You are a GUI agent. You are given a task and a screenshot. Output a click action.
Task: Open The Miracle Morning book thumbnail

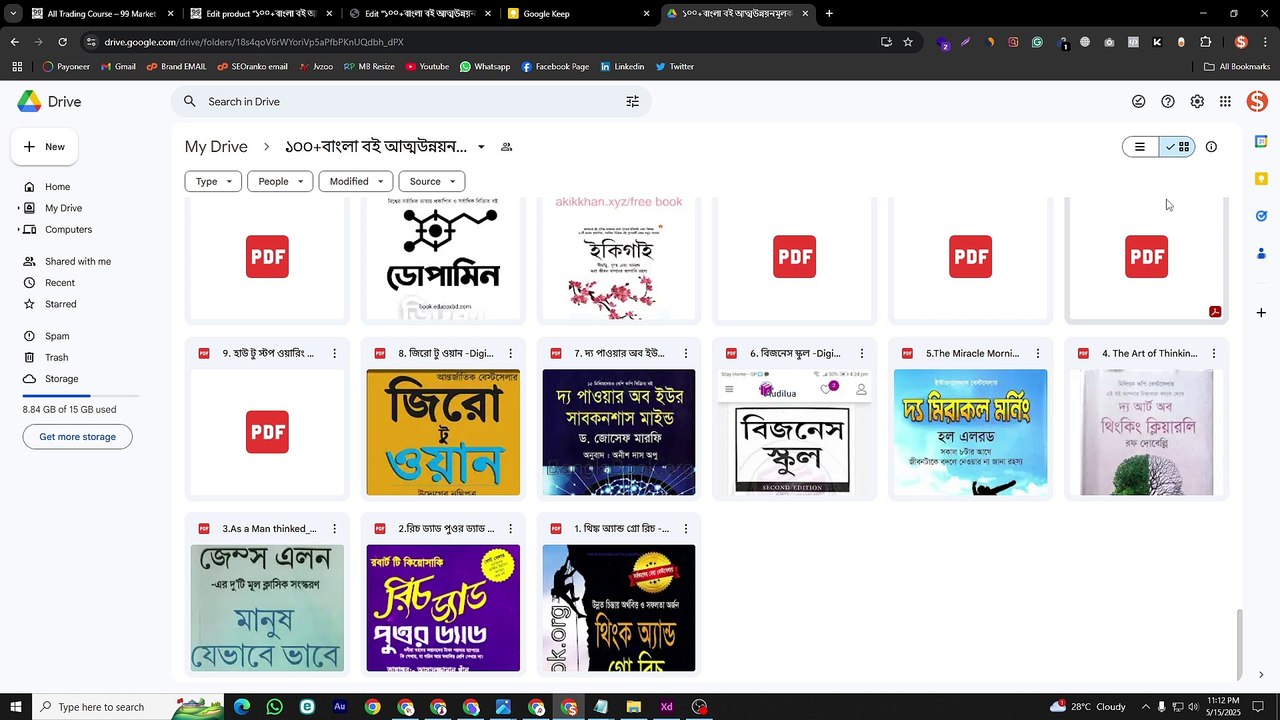[x=971, y=432]
